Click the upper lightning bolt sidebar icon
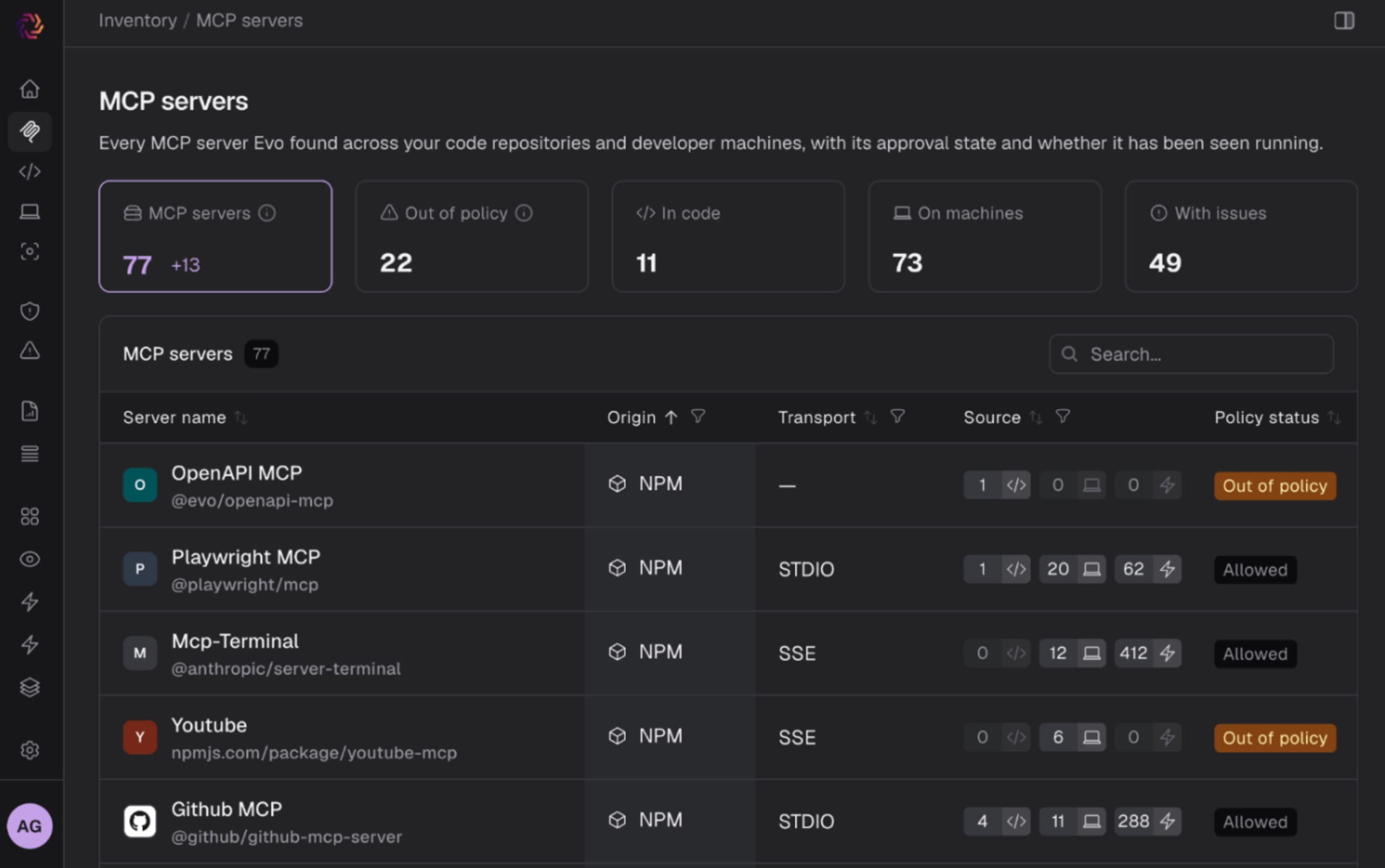Viewport: 1385px width, 868px height. pyautogui.click(x=29, y=601)
